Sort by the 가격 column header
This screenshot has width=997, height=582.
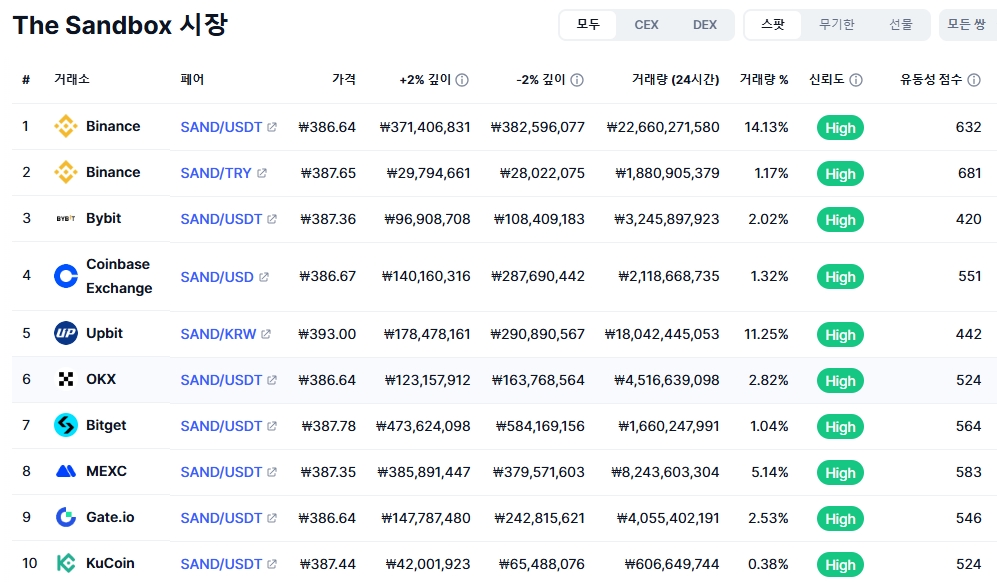coord(344,79)
